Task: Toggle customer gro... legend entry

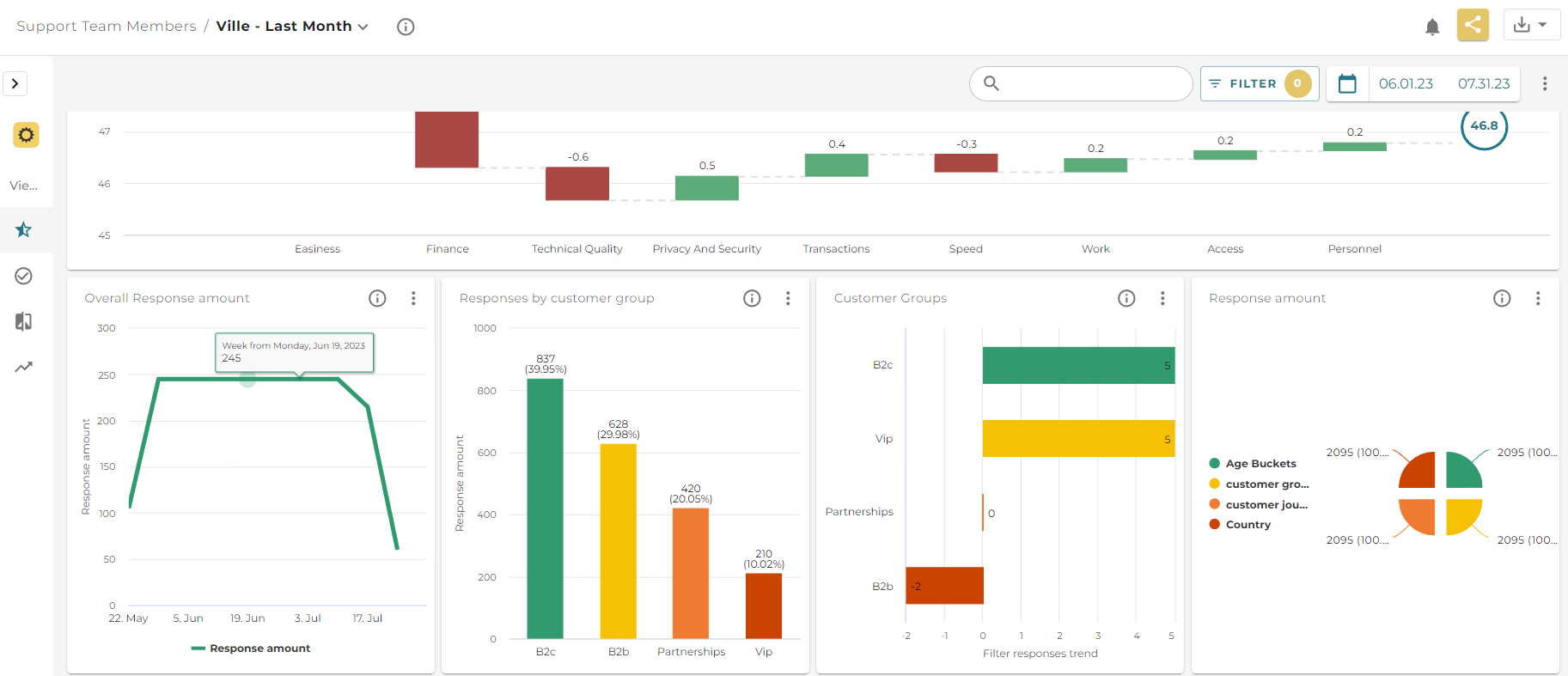Action: pos(1259,484)
